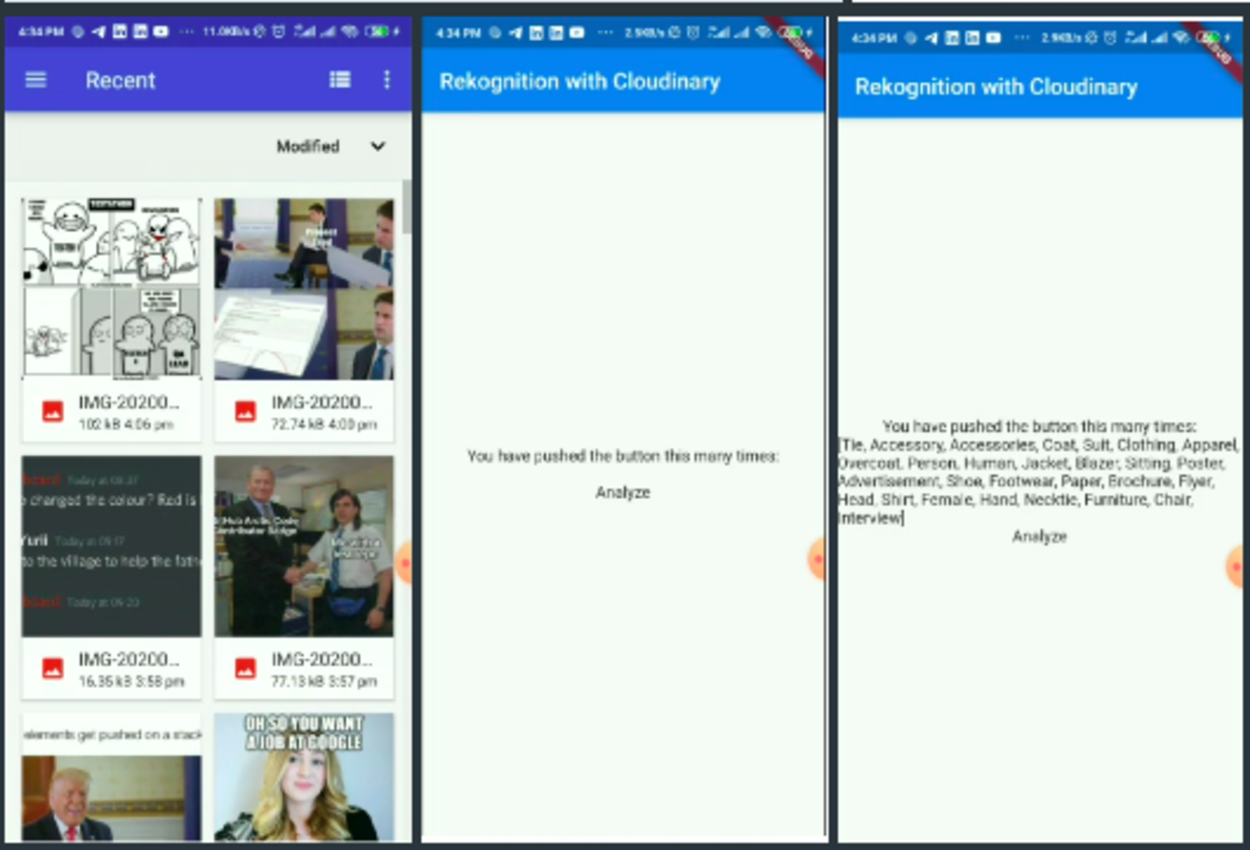Open the man with red tie thumbnail

click(x=111, y=777)
